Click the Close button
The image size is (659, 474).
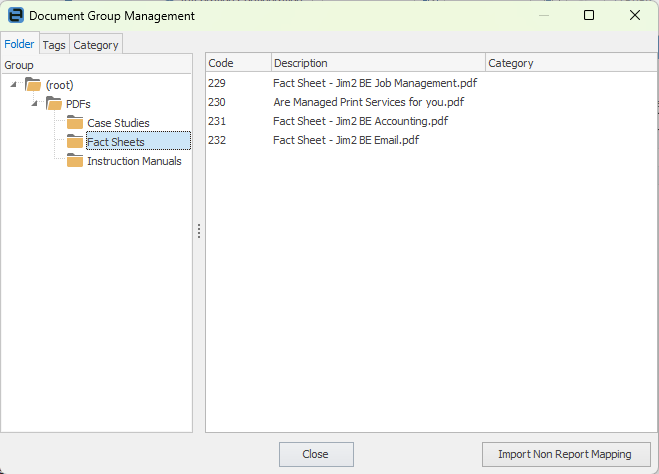point(316,454)
